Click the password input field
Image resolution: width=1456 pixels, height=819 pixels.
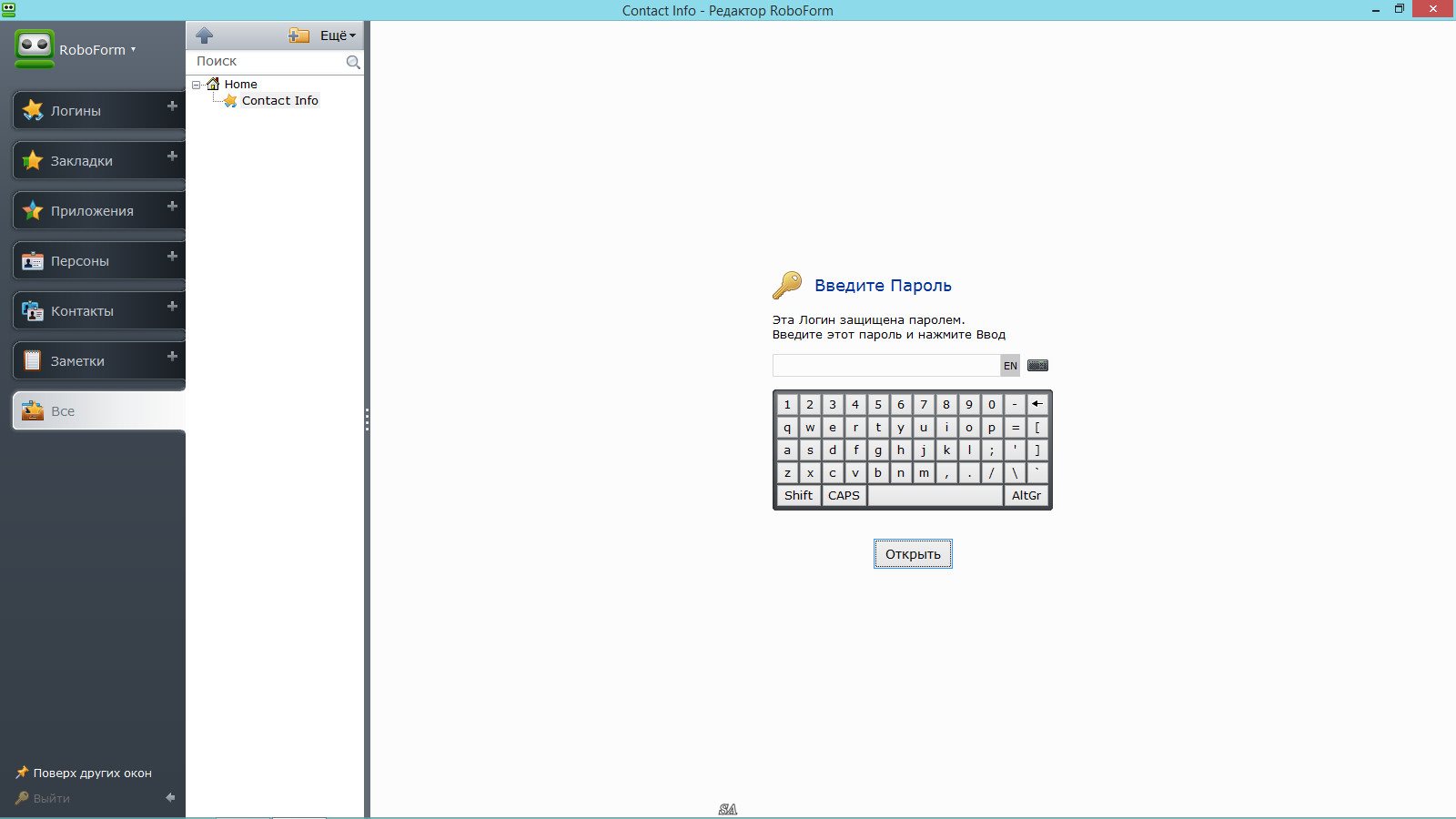pos(886,365)
